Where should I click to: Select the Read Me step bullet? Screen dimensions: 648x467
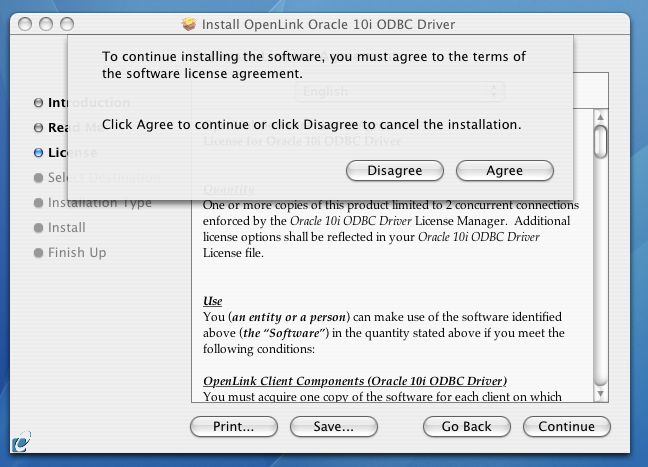[x=38, y=128]
